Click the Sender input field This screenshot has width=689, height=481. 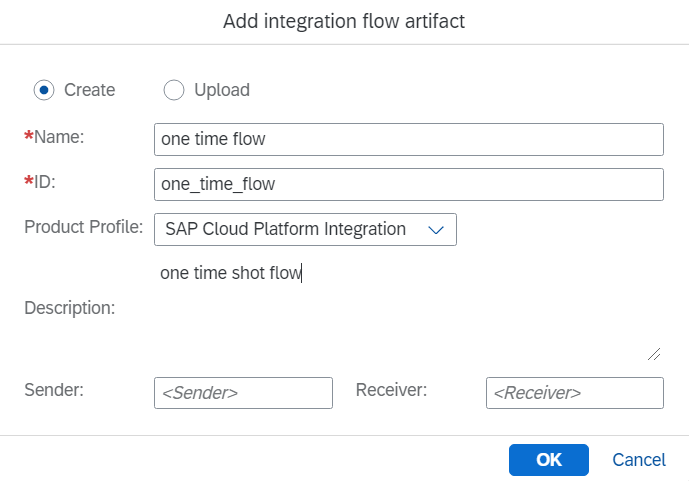coord(243,393)
